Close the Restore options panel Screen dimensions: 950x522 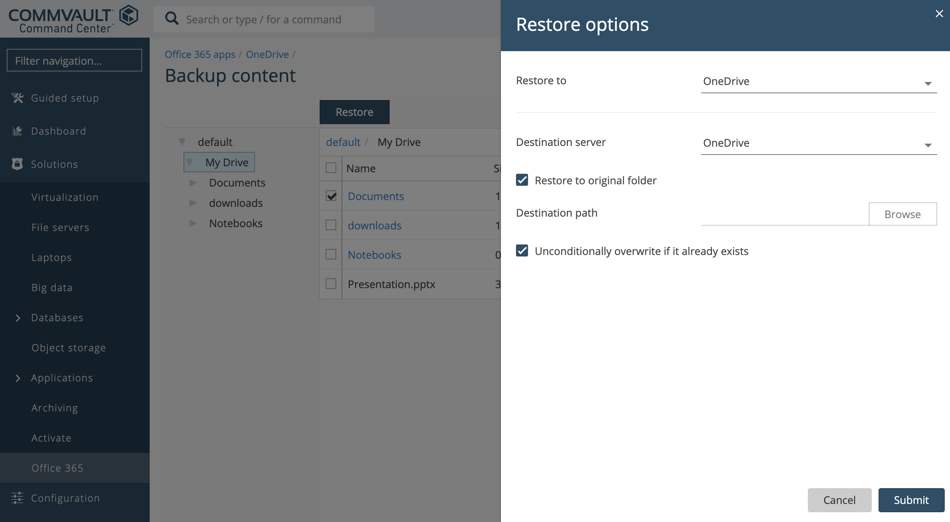[939, 13]
